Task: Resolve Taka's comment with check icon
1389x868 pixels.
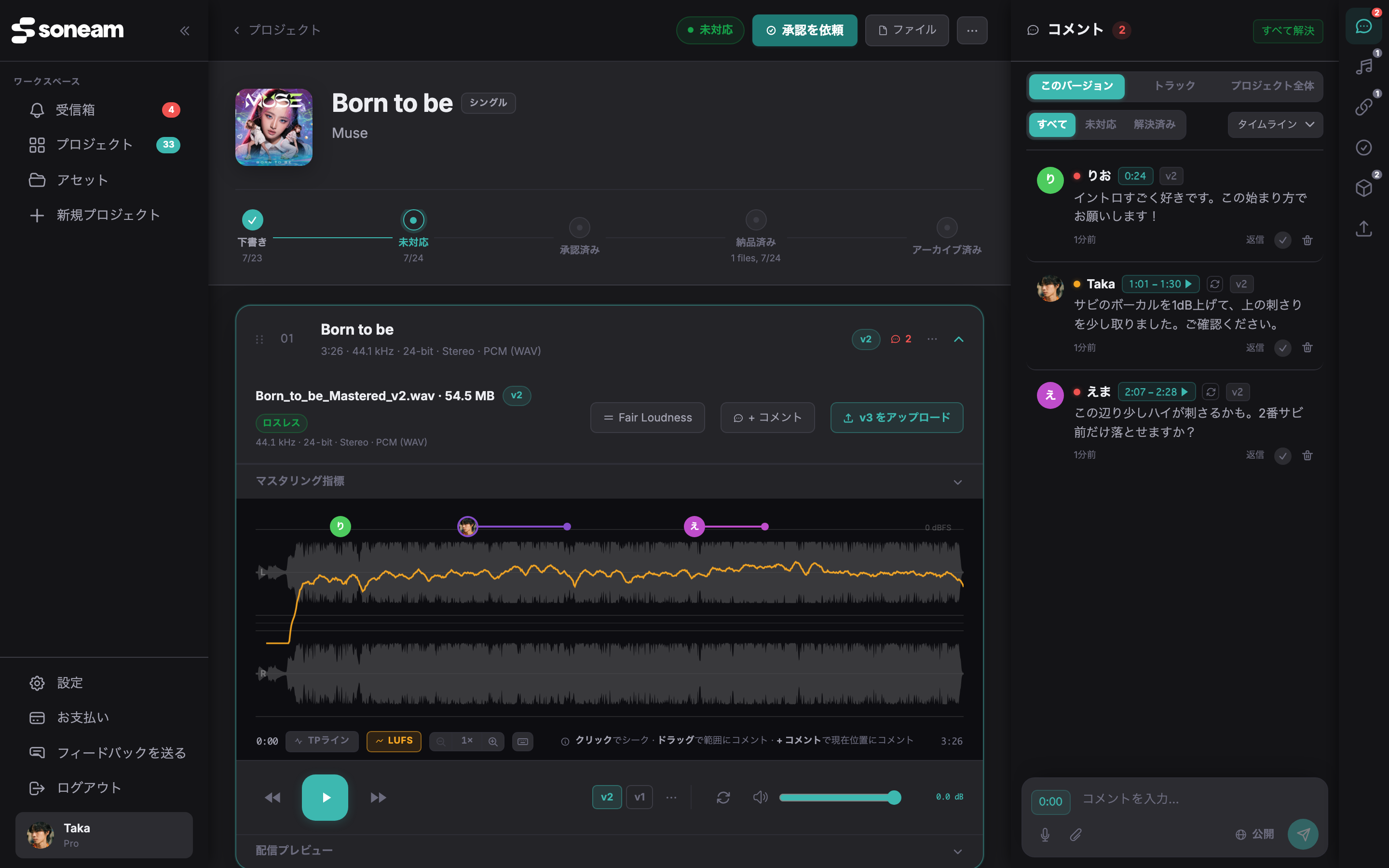Action: (x=1283, y=347)
